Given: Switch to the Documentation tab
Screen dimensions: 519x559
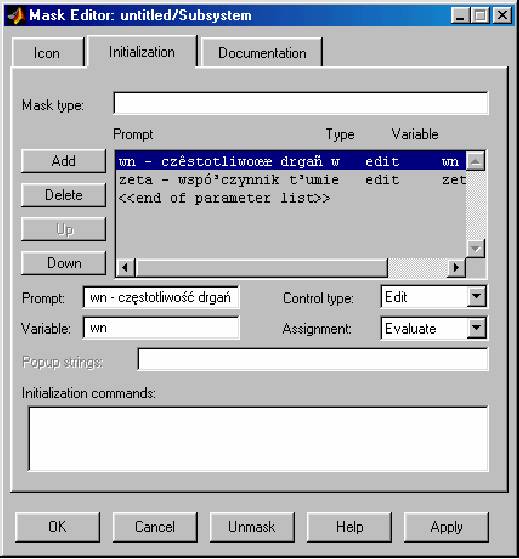Looking at the screenshot, I should point(262,53).
